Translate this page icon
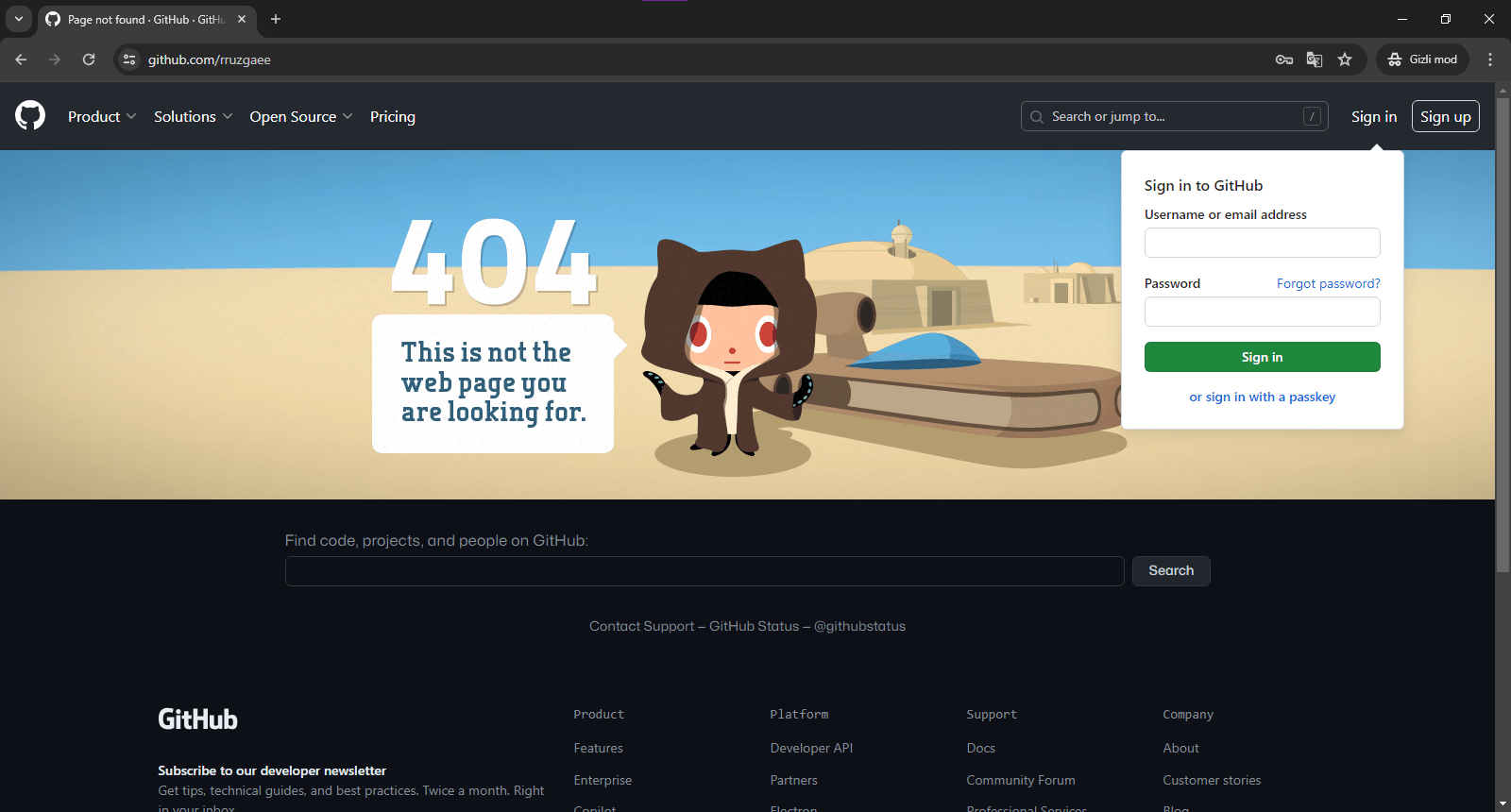Screen dimensions: 1511x812 point(1315,59)
